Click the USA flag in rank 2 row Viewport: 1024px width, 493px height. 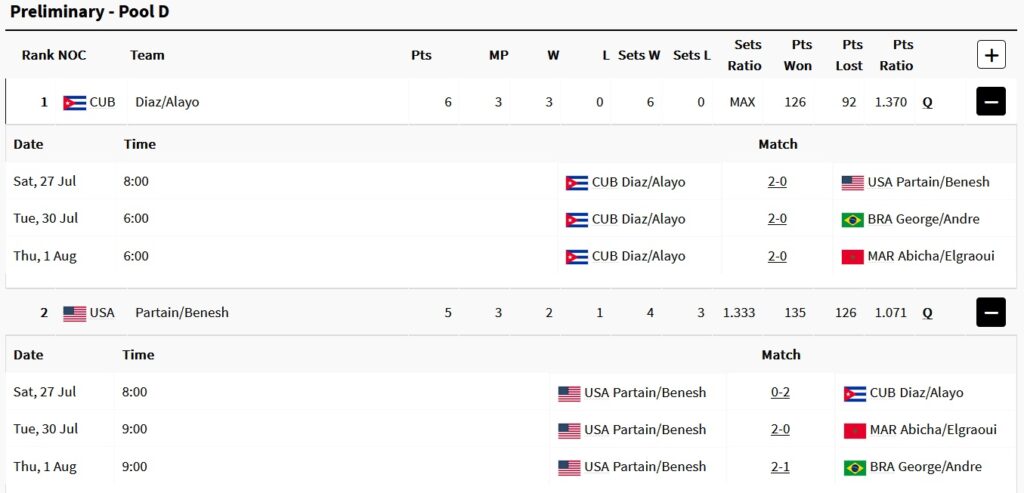tap(74, 313)
